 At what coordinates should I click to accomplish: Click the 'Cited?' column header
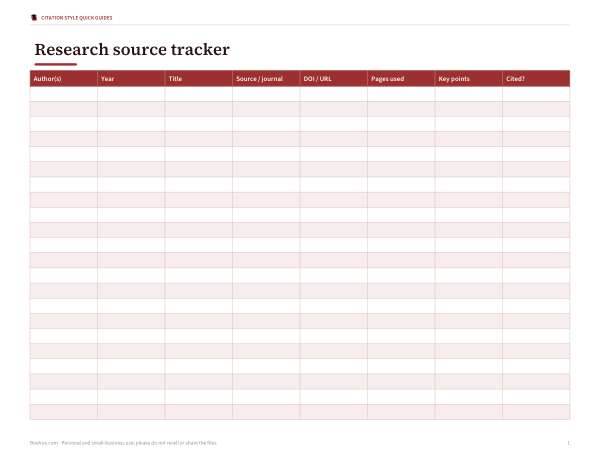[536, 78]
